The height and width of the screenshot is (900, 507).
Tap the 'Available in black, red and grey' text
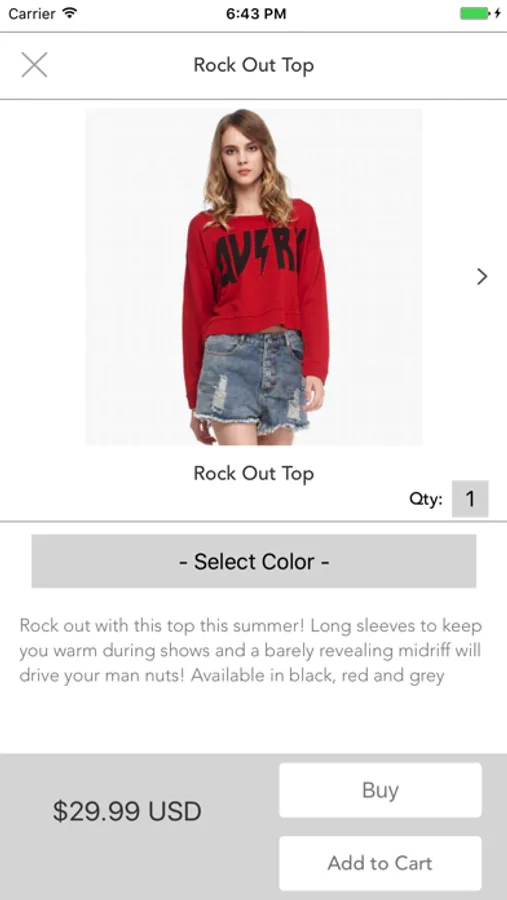pos(318,676)
